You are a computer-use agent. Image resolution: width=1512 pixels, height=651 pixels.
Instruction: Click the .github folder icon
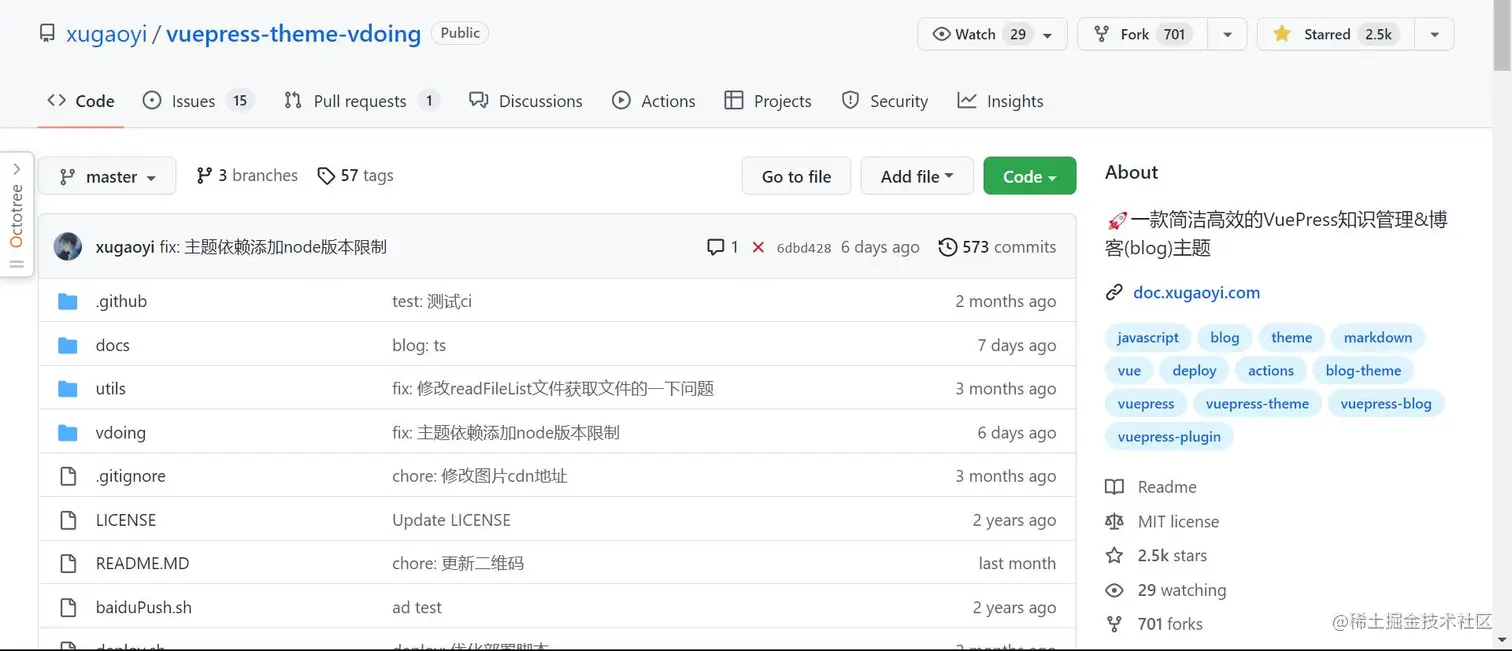pyautogui.click(x=67, y=301)
